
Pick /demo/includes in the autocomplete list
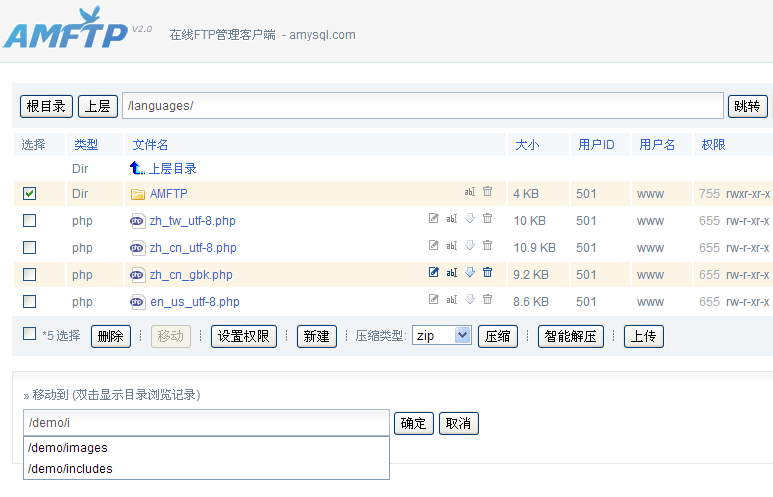coord(70,469)
